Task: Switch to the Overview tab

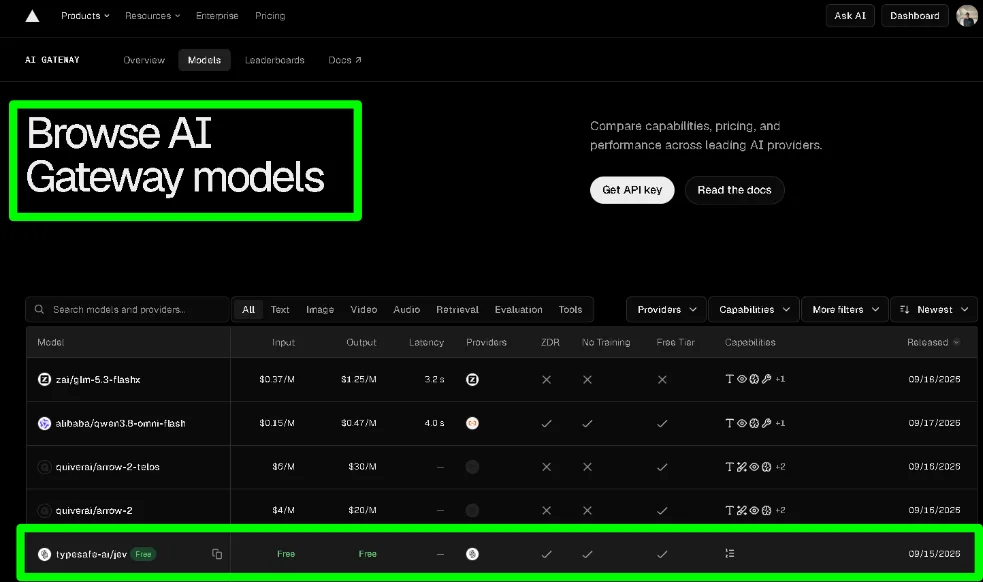Action: click(144, 60)
